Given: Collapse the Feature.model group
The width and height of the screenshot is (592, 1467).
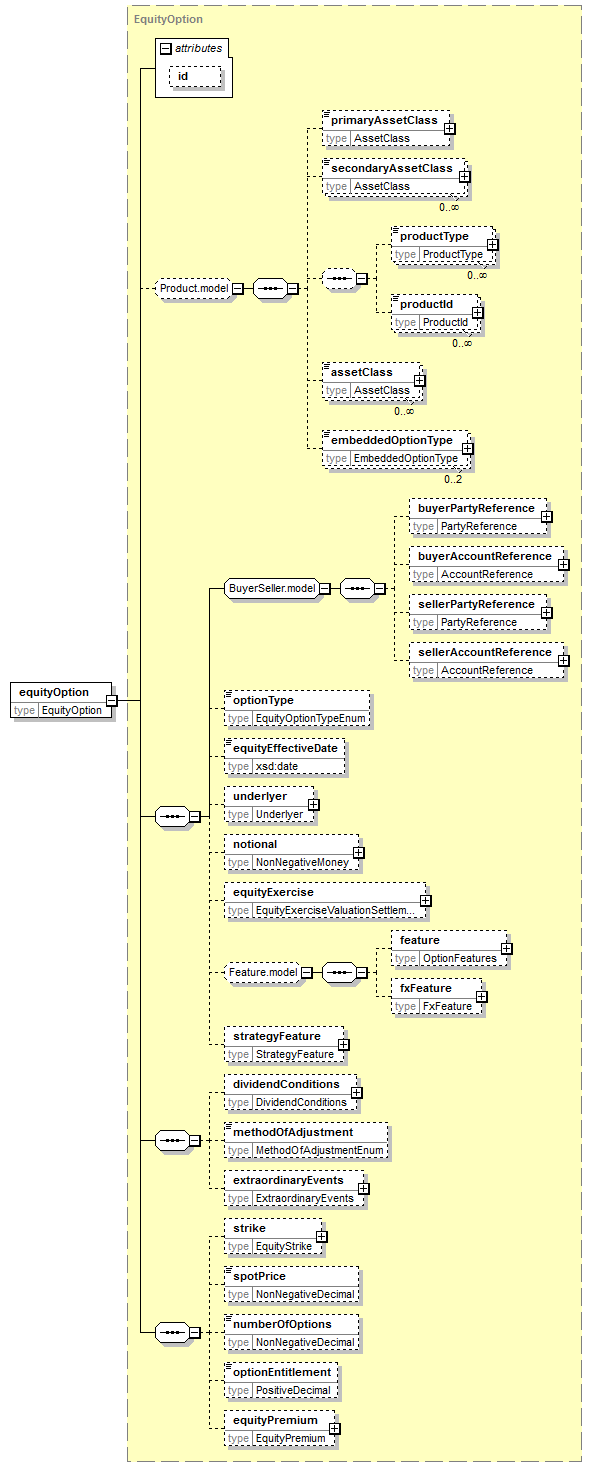Looking at the screenshot, I should (308, 972).
